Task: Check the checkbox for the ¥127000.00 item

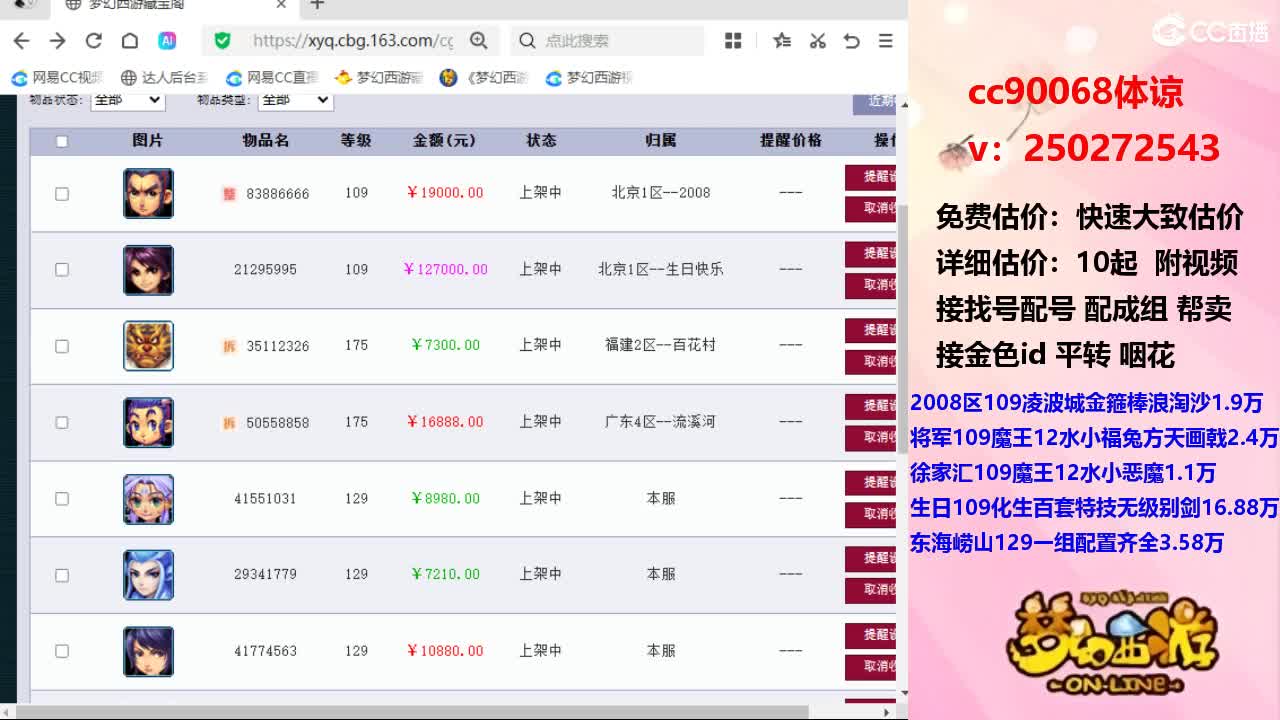Action: click(x=61, y=269)
